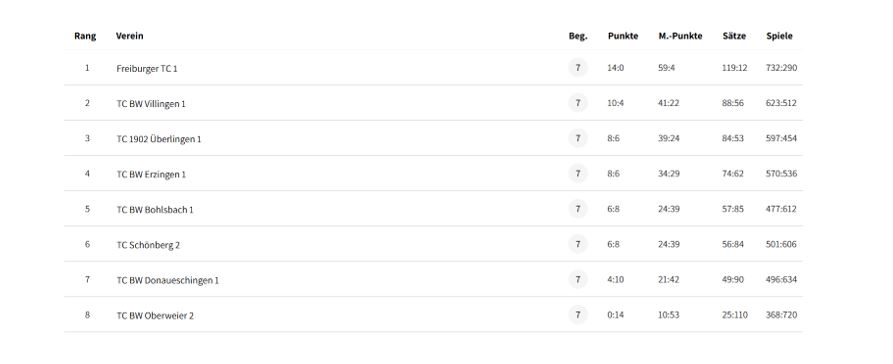The image size is (893, 364).
Task: Click the Rang column header
Action: click(85, 36)
